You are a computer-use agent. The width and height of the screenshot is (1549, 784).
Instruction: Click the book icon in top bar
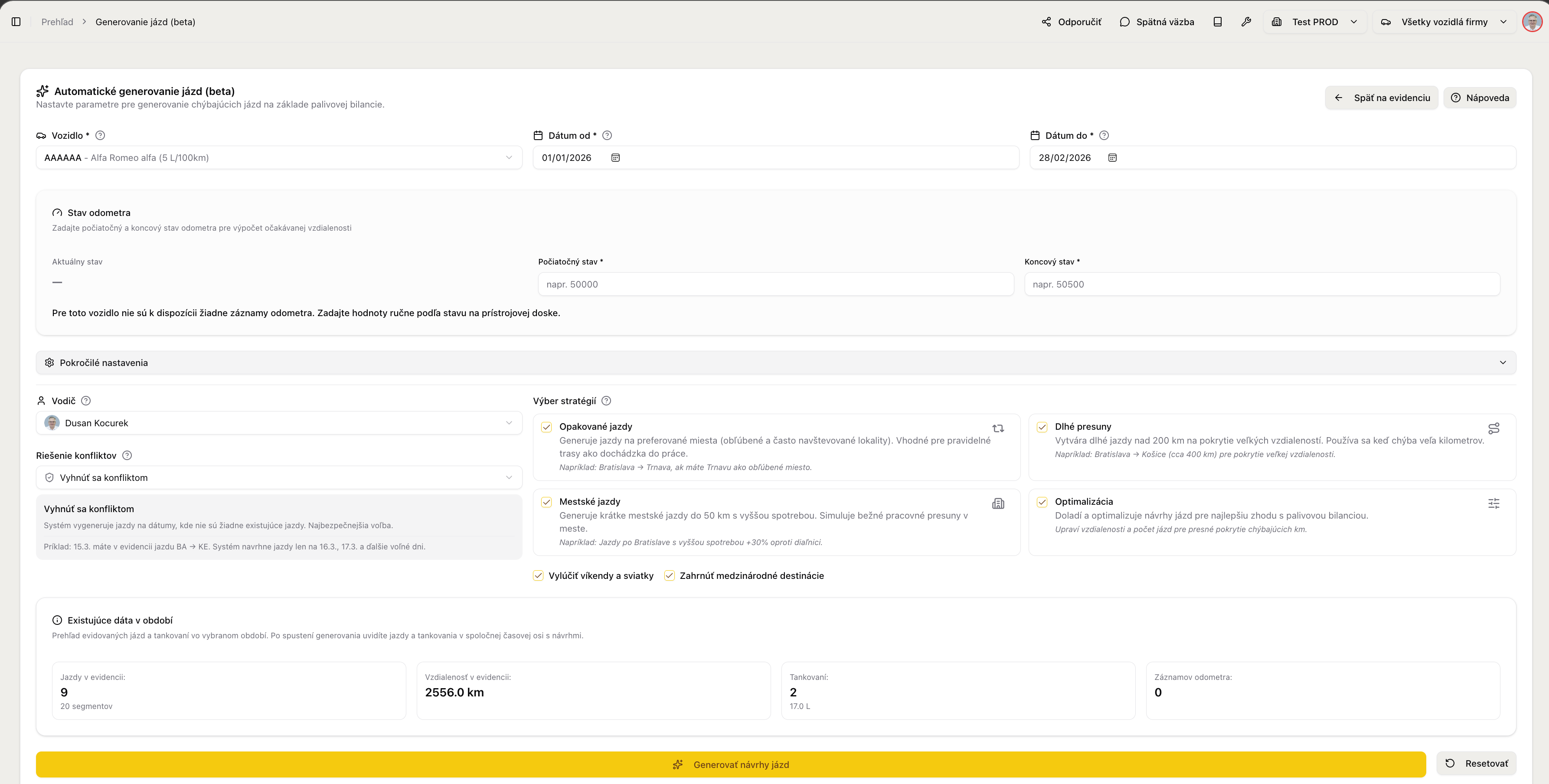tap(1217, 22)
